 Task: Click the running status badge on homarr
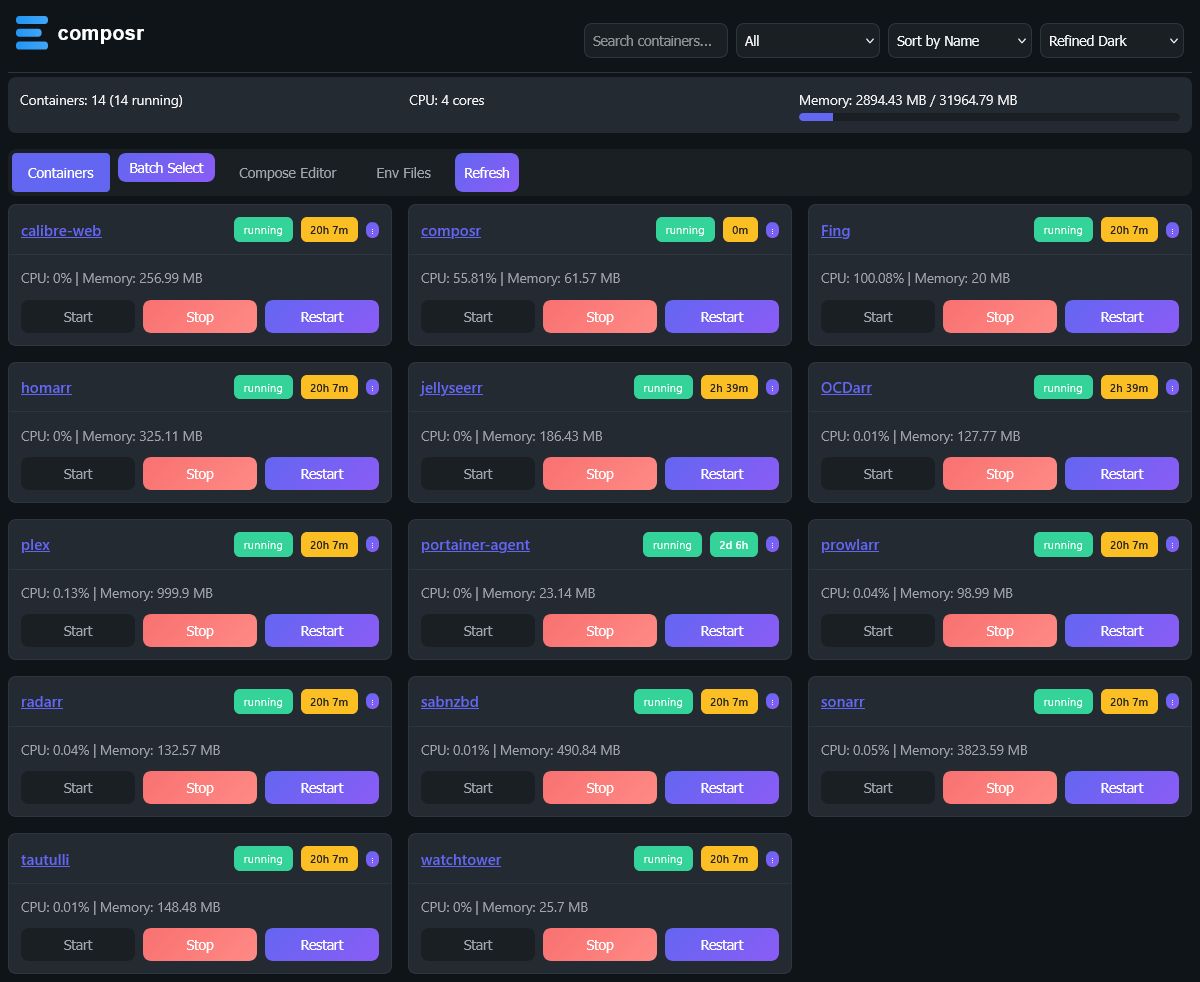tap(262, 387)
